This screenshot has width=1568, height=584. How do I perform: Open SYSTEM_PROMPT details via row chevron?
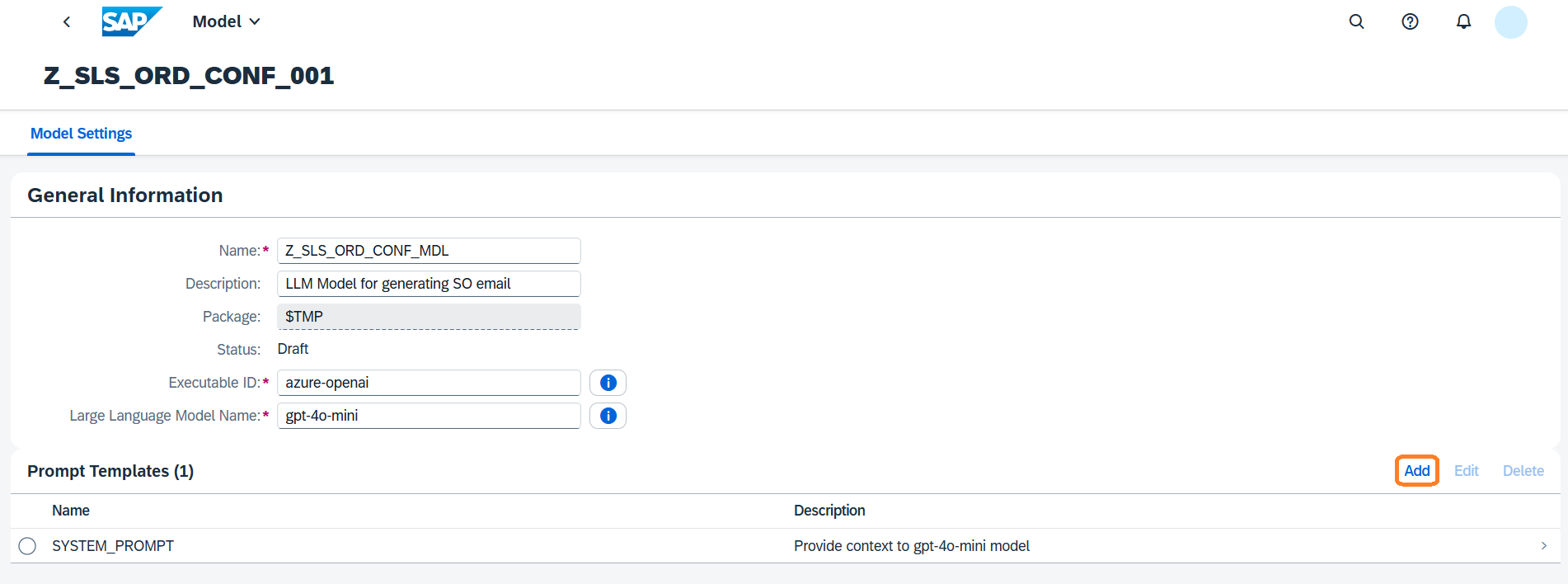(1543, 546)
